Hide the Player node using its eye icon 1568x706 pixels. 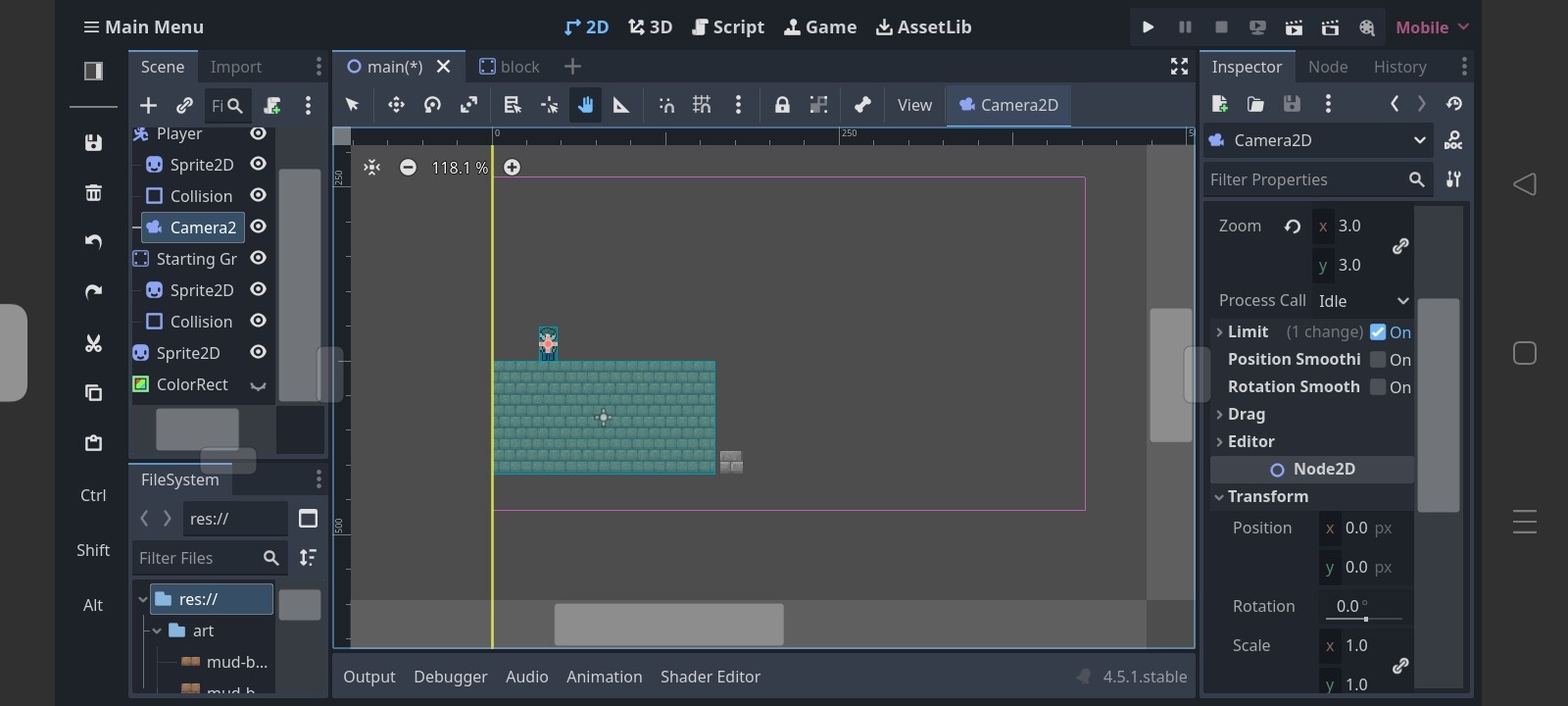coord(258,133)
